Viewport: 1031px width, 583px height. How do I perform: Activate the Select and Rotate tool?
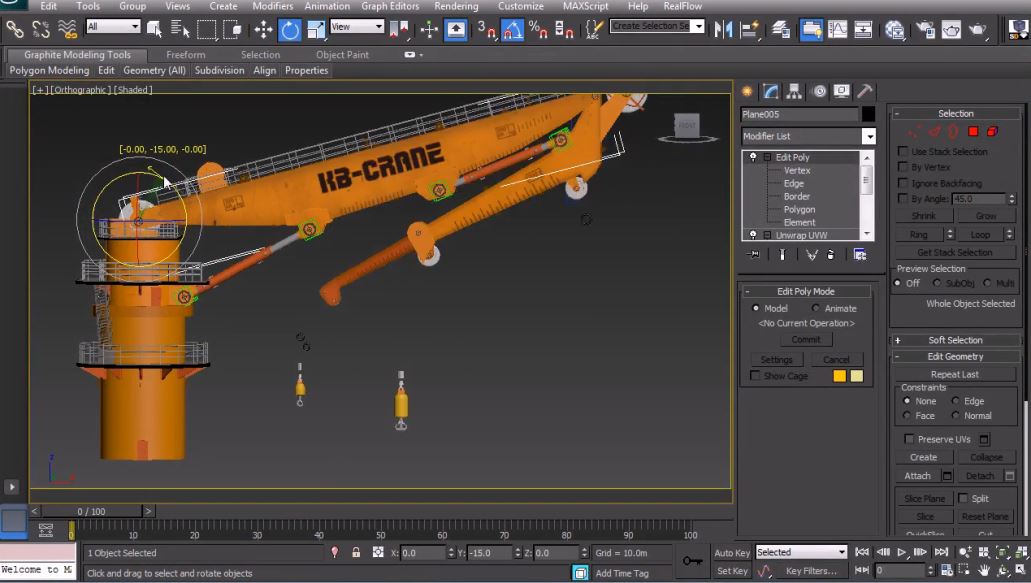pyautogui.click(x=289, y=30)
